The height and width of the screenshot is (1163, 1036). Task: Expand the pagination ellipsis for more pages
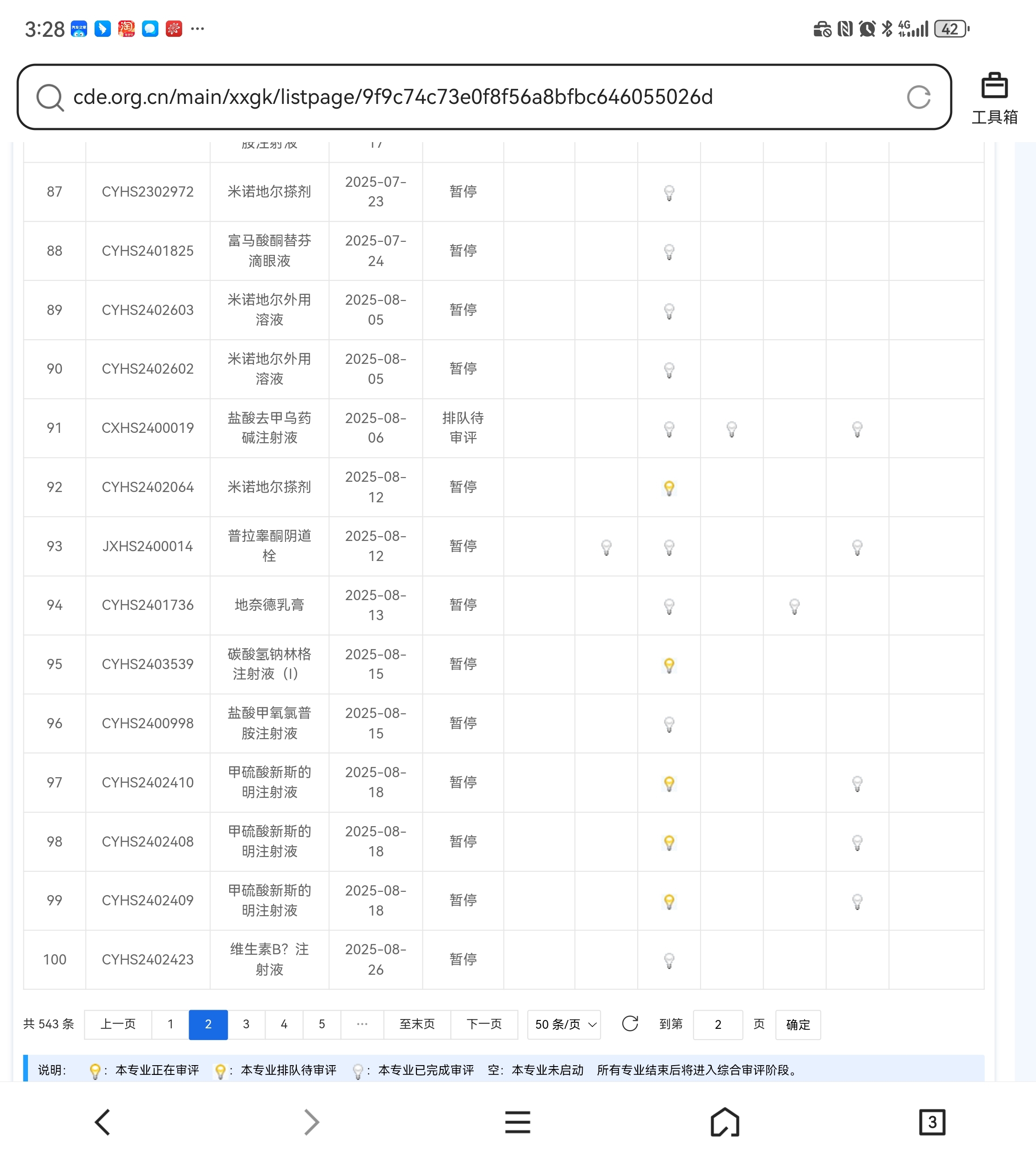pos(362,1025)
